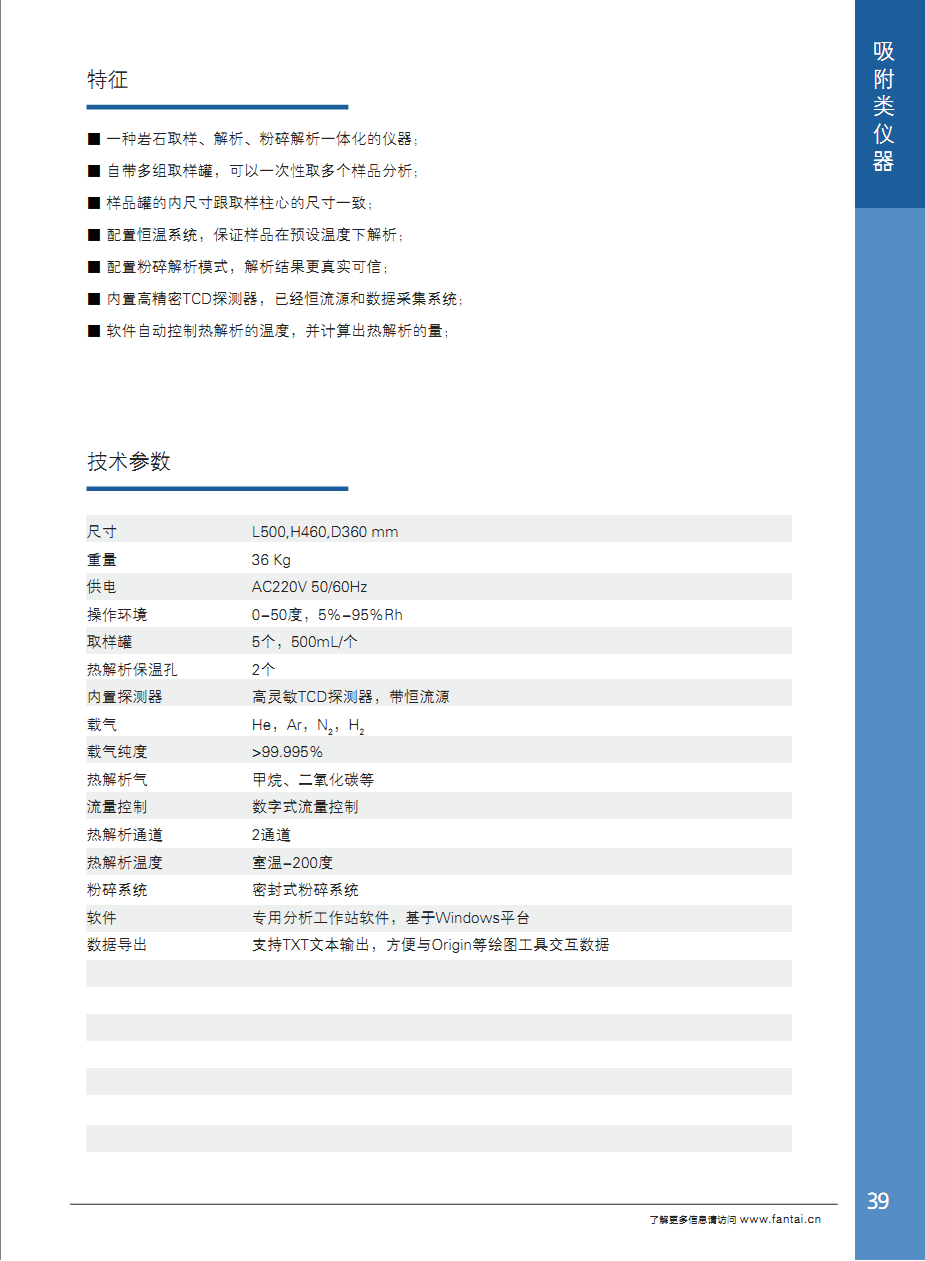Click the www.fantai.cn website link
The width and height of the screenshot is (925, 1261).
(x=780, y=1219)
